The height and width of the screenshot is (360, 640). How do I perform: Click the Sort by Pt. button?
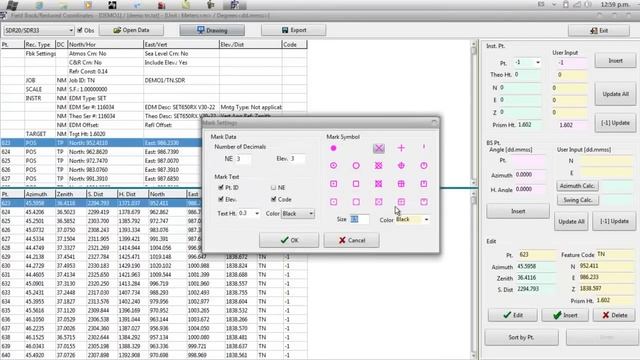[x=521, y=338]
